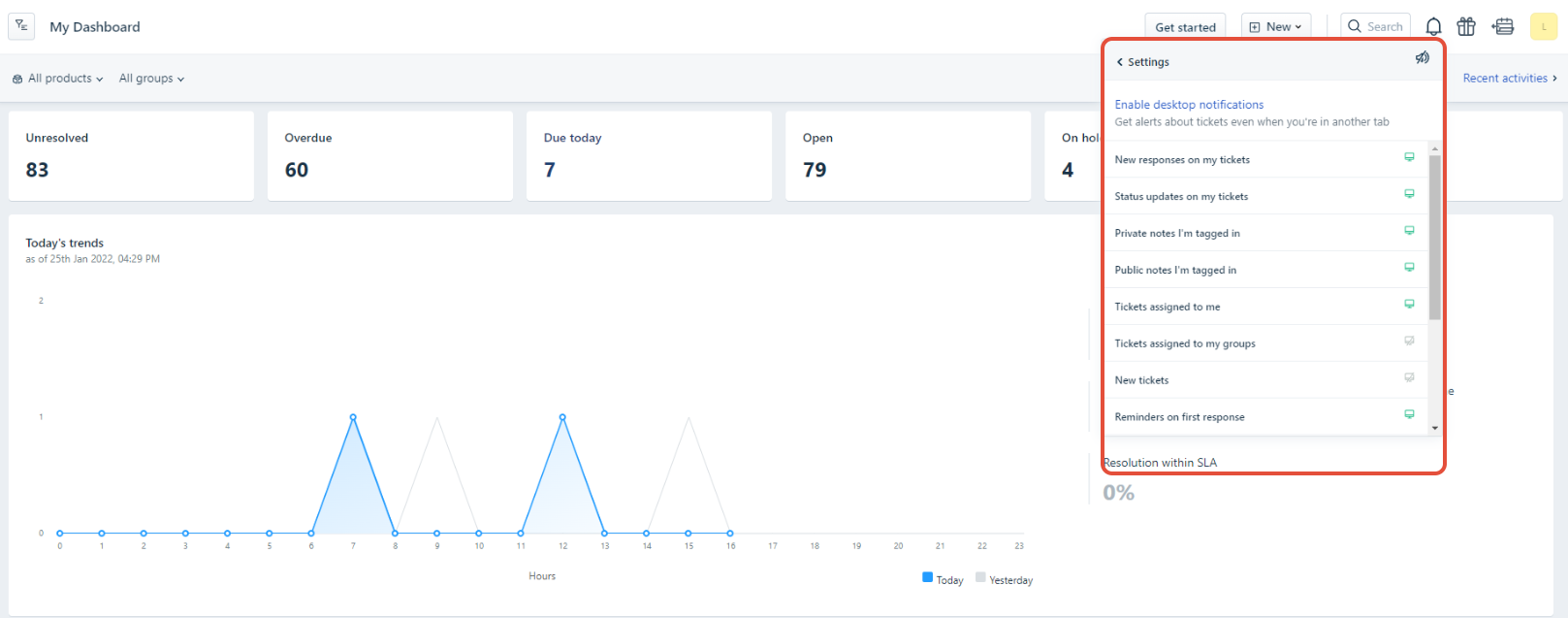Open the ticket conversations icon in header

click(x=1503, y=27)
